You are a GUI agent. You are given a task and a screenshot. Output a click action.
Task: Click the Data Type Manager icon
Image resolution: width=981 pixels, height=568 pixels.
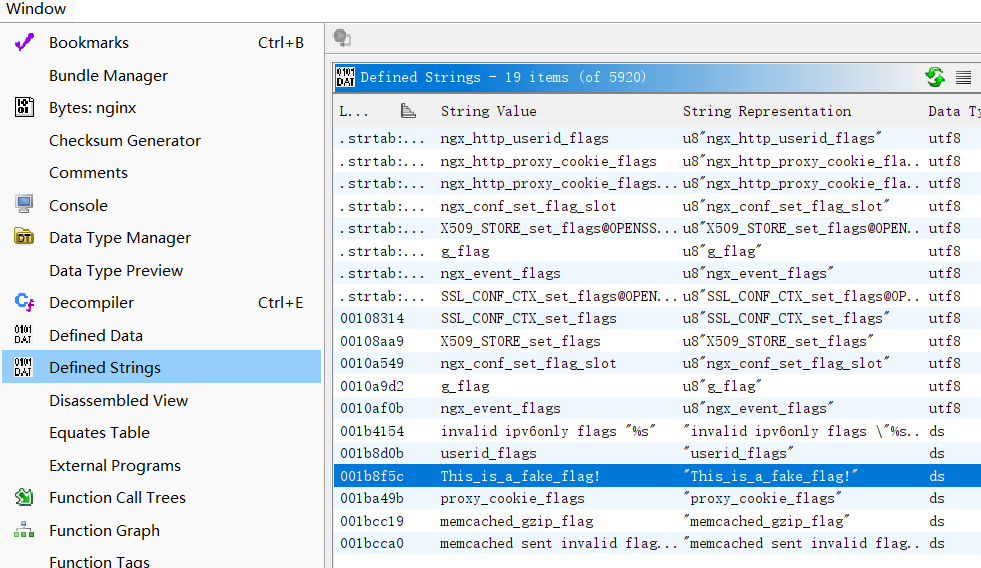pos(24,237)
